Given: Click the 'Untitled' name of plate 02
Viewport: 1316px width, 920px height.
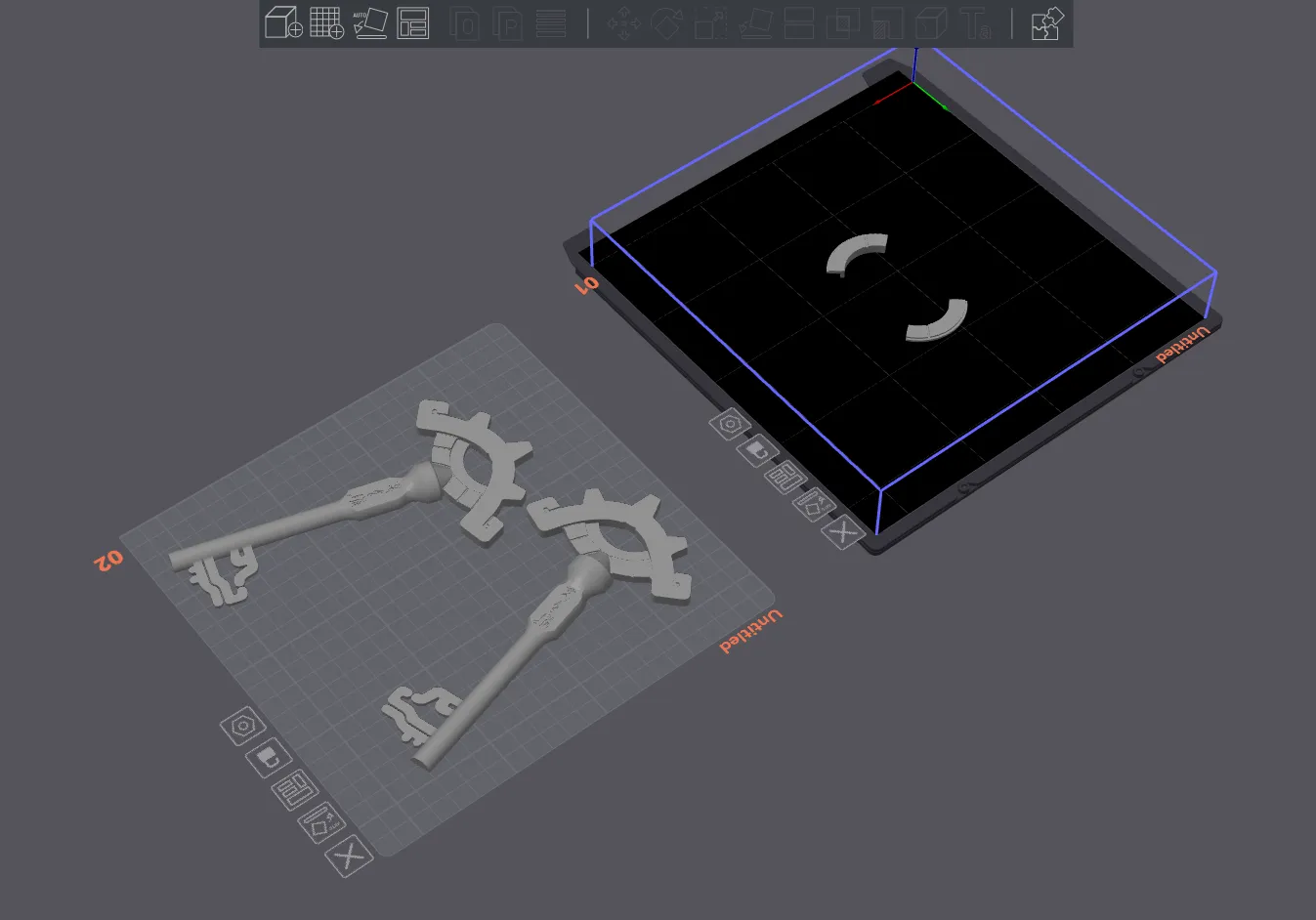Looking at the screenshot, I should click(x=751, y=631).
